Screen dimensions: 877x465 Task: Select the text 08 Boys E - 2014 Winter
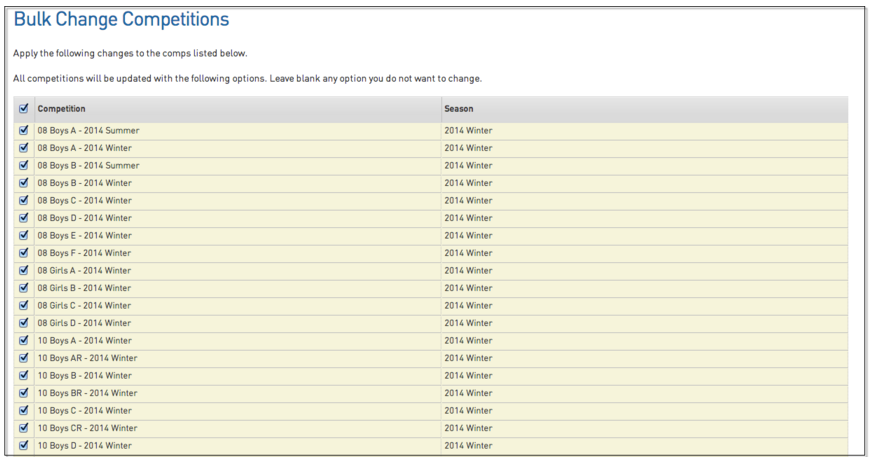pyautogui.click(x=84, y=235)
